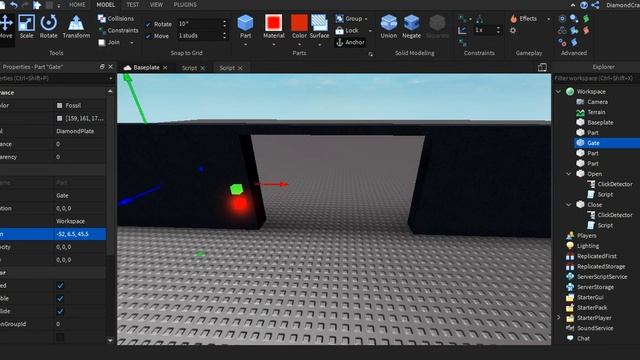Viewport: 640px width, 360px height.
Task: Open the TEST ribbon tab
Action: [132, 5]
